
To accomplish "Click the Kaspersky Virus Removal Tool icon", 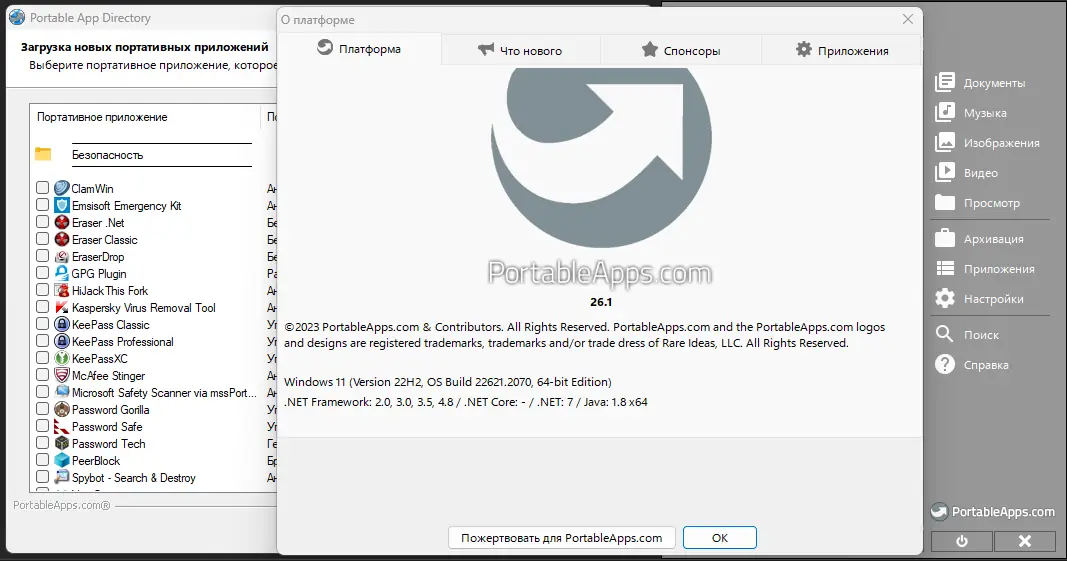I will tap(62, 307).
